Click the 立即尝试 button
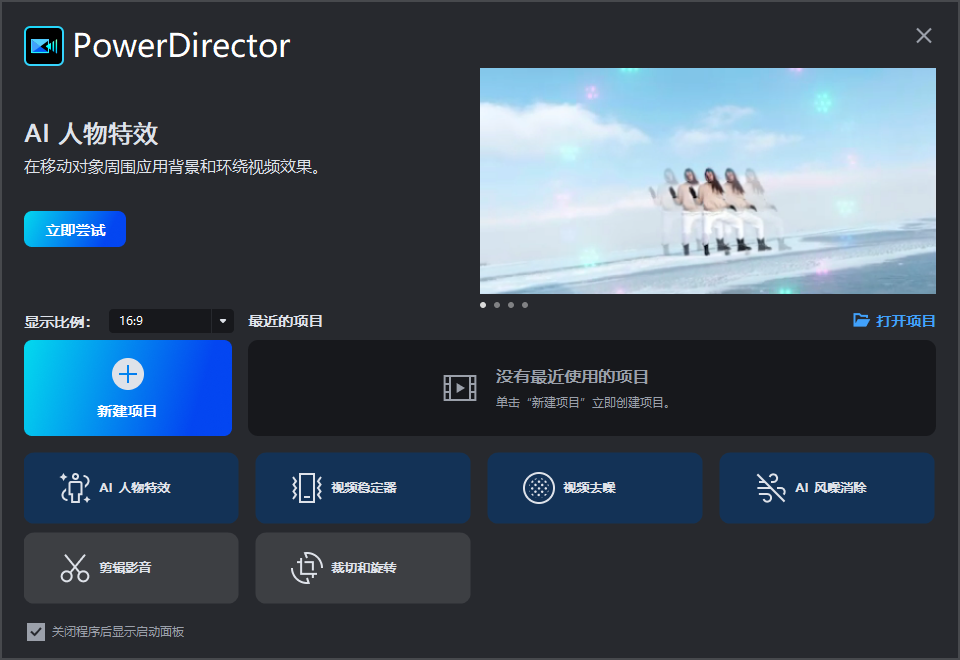The height and width of the screenshot is (660, 960). click(x=75, y=229)
